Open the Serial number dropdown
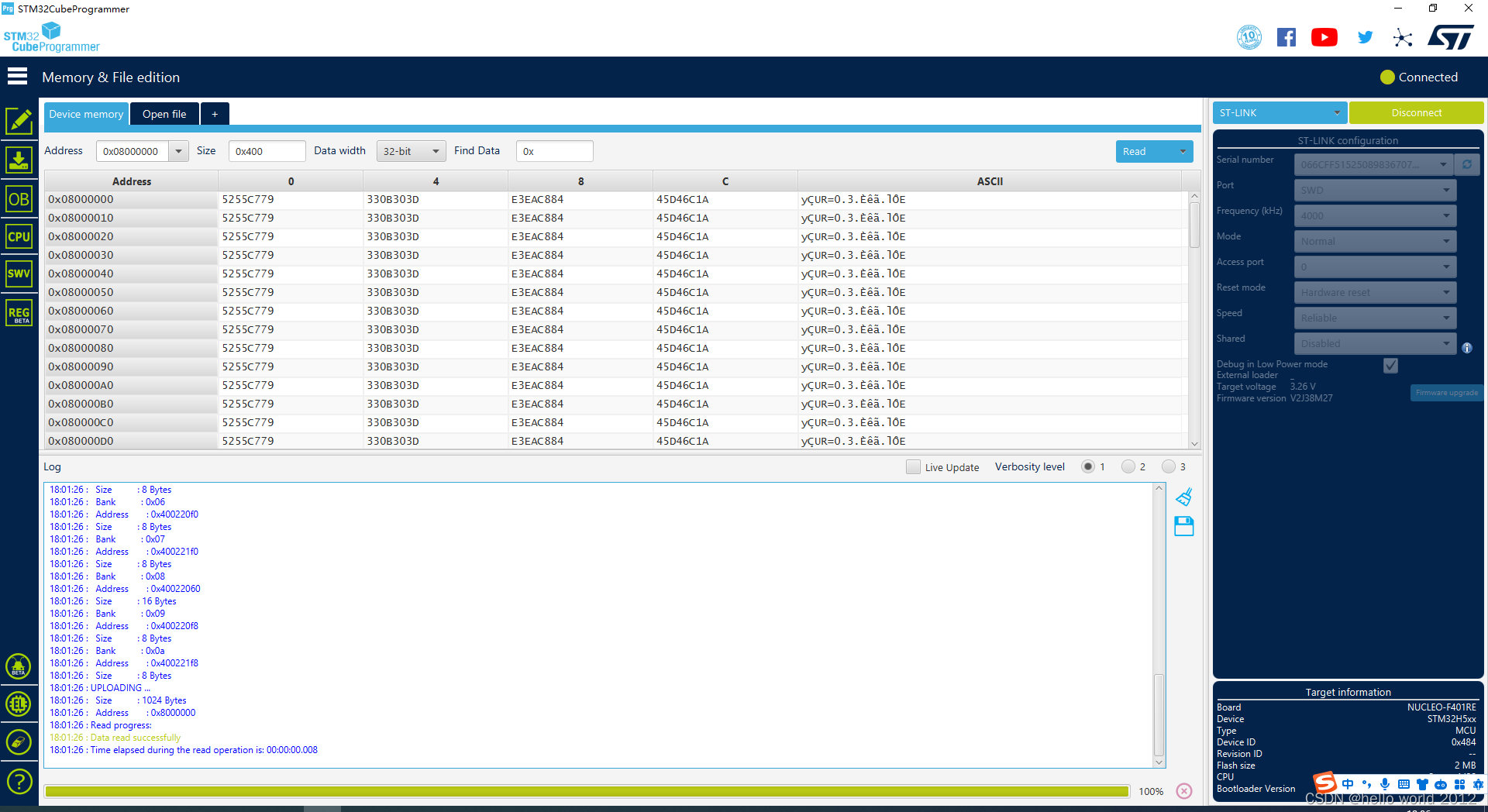Image resolution: width=1488 pixels, height=812 pixels. point(1375,164)
